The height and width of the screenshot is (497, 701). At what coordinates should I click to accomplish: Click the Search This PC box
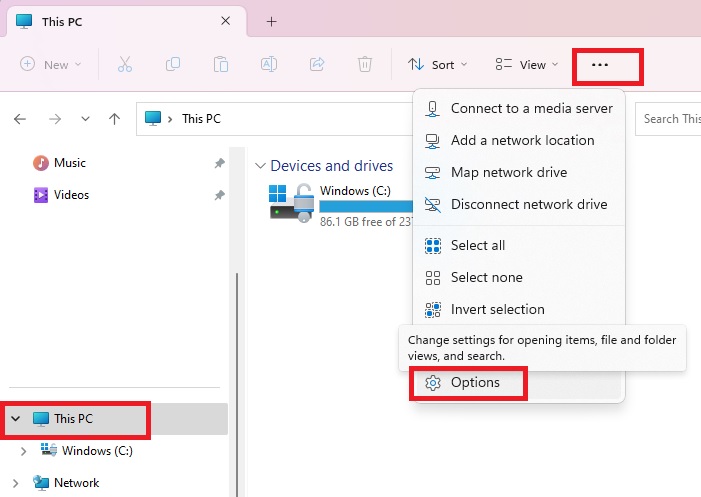[668, 119]
